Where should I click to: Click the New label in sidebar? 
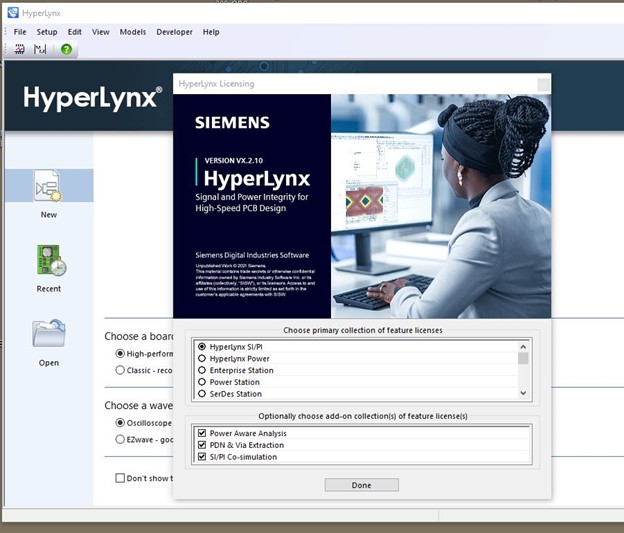pos(49,215)
